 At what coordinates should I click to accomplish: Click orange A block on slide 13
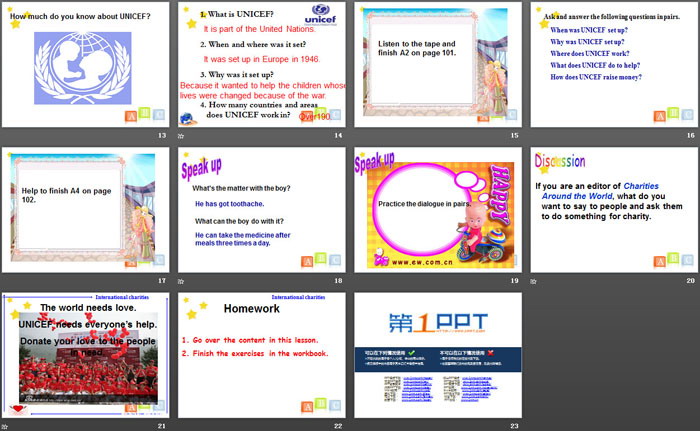pyautogui.click(x=131, y=117)
